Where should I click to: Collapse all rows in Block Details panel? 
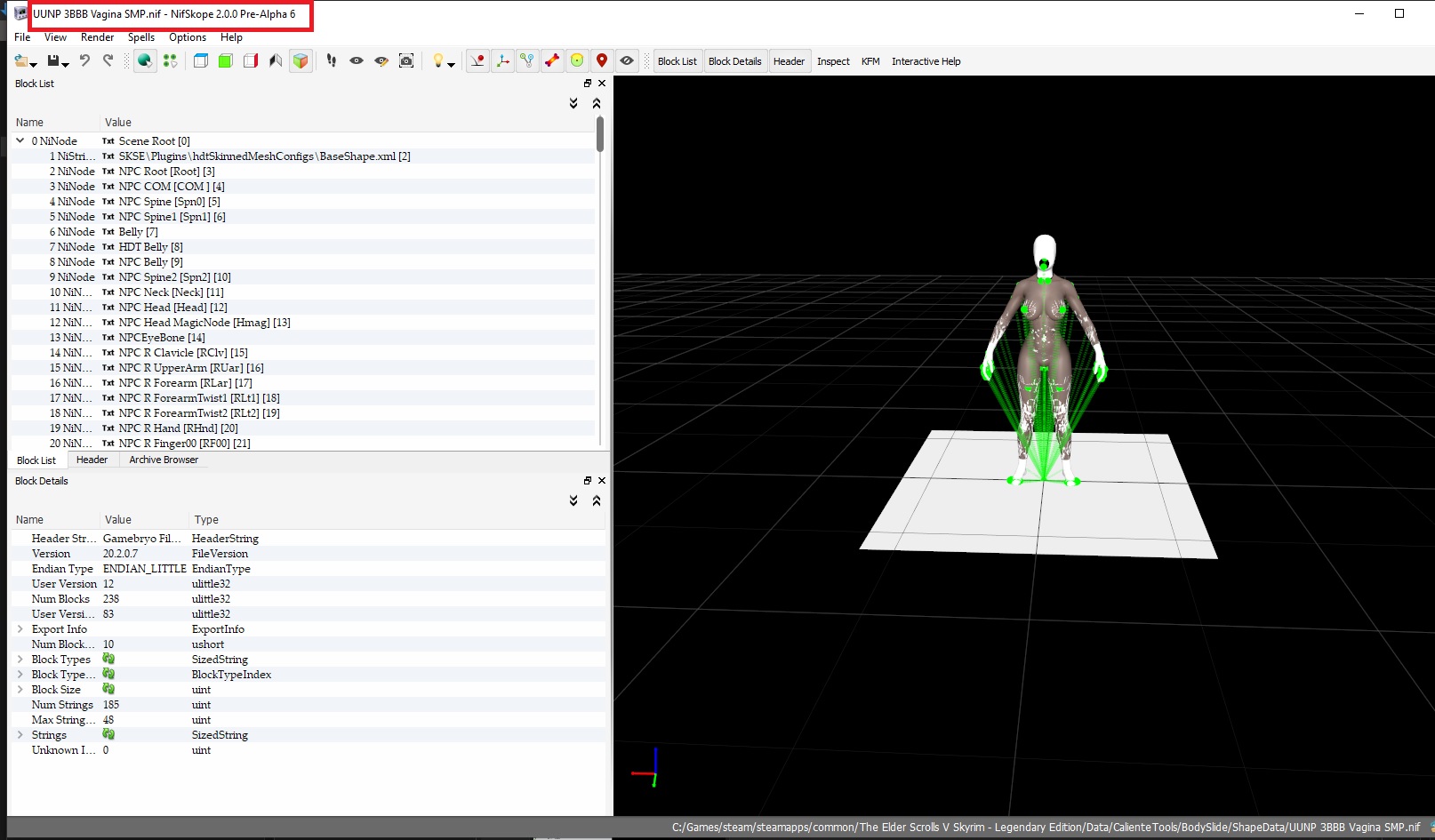coord(597,500)
